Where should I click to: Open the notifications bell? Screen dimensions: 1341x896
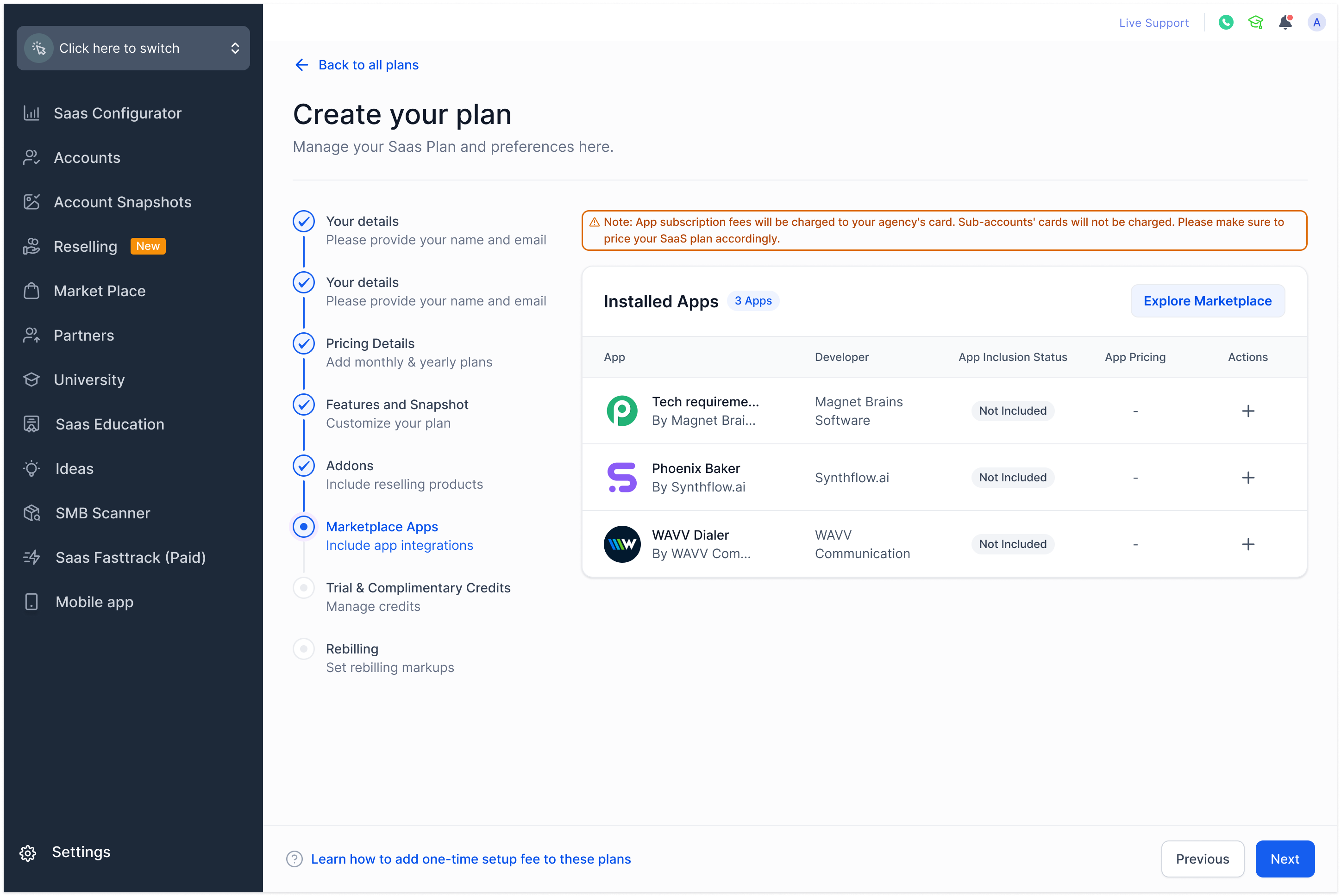(x=1285, y=22)
